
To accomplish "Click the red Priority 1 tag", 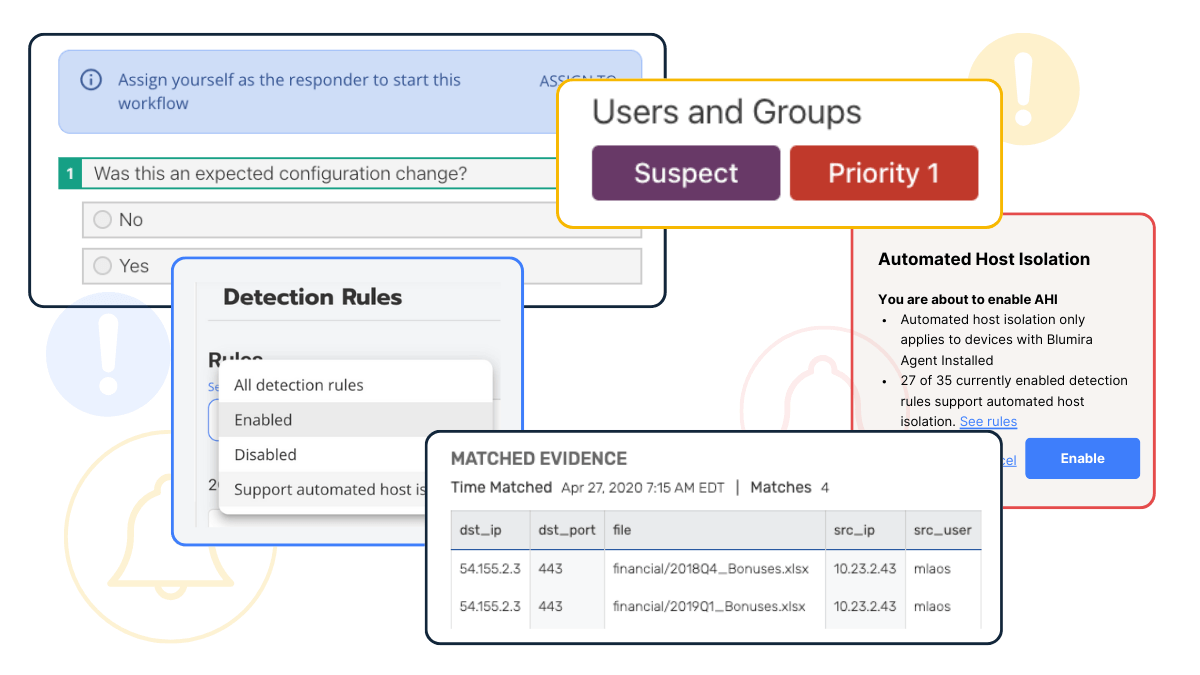I will (x=883, y=173).
